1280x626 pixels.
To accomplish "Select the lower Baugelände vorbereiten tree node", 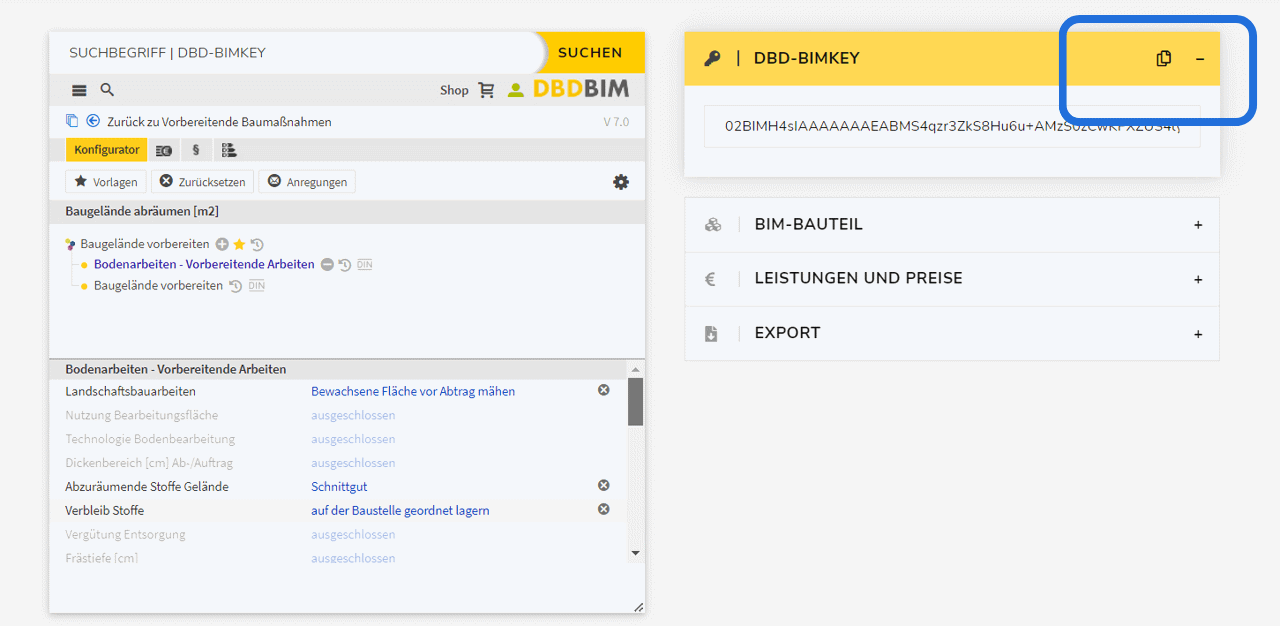I will 158,286.
